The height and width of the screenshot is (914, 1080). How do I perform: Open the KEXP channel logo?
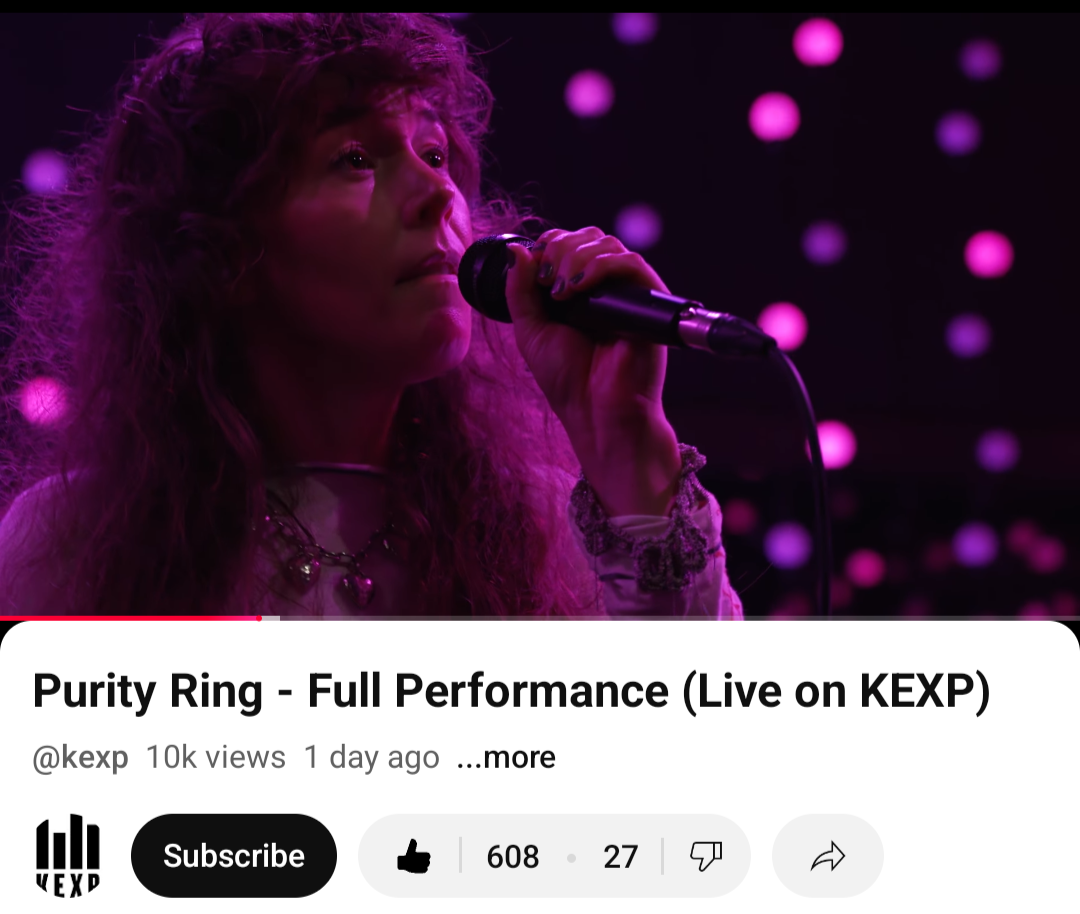click(x=68, y=856)
